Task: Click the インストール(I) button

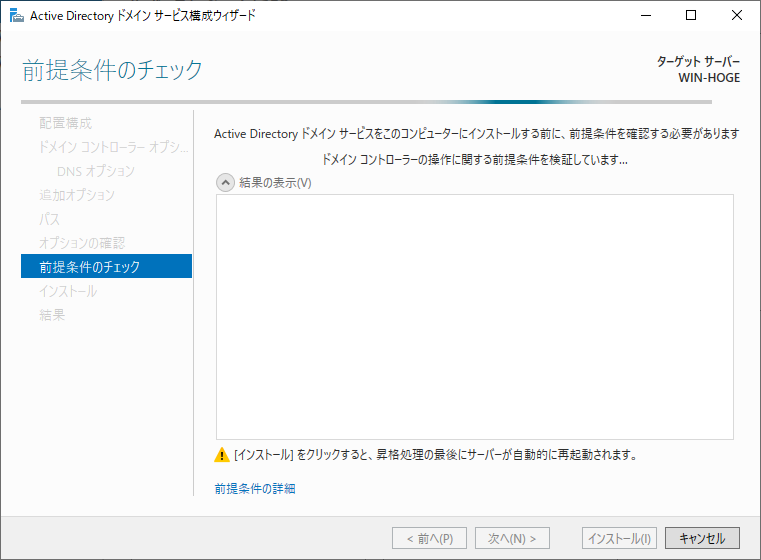Action: tap(619, 538)
